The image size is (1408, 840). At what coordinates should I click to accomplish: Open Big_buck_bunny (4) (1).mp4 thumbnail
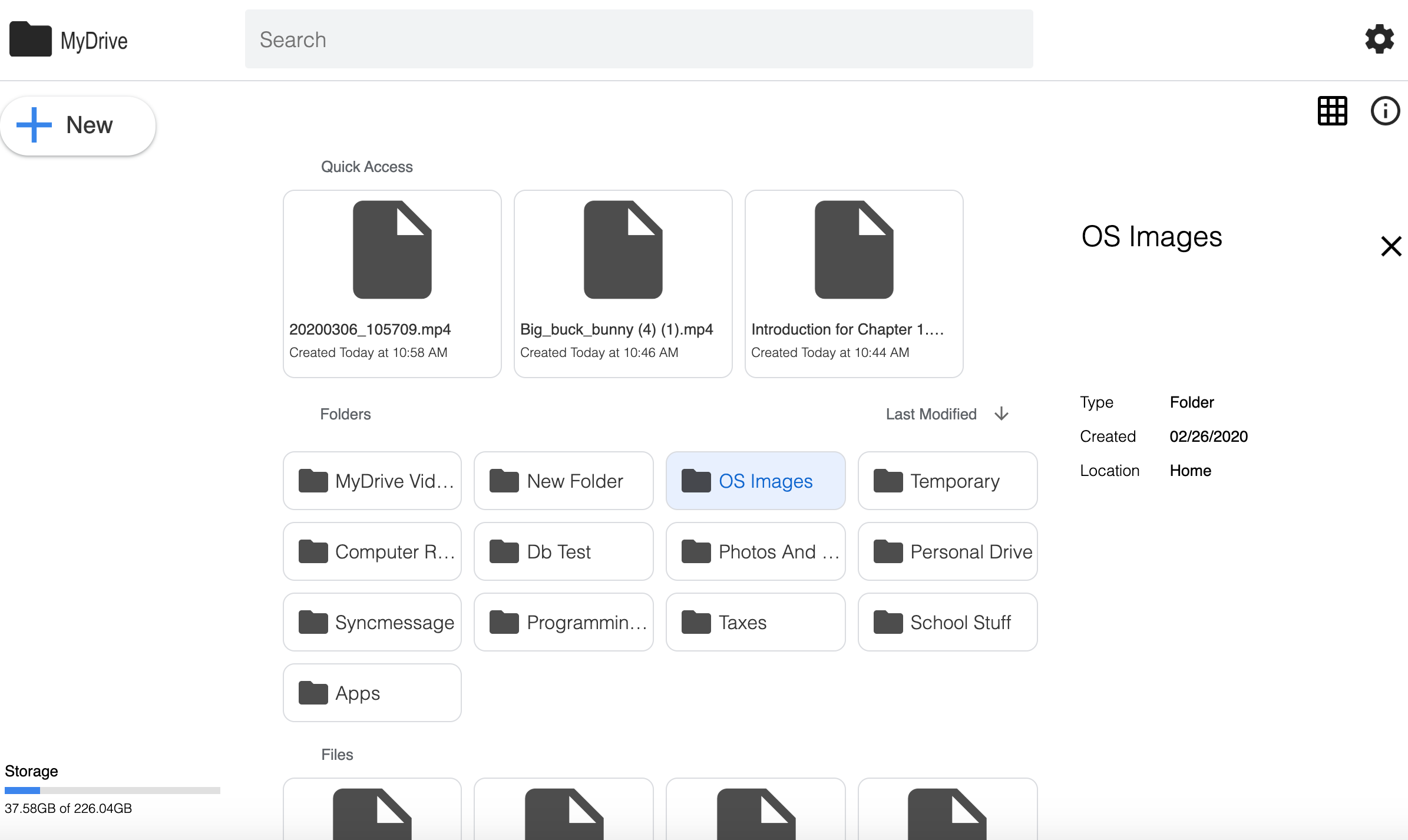[622, 250]
